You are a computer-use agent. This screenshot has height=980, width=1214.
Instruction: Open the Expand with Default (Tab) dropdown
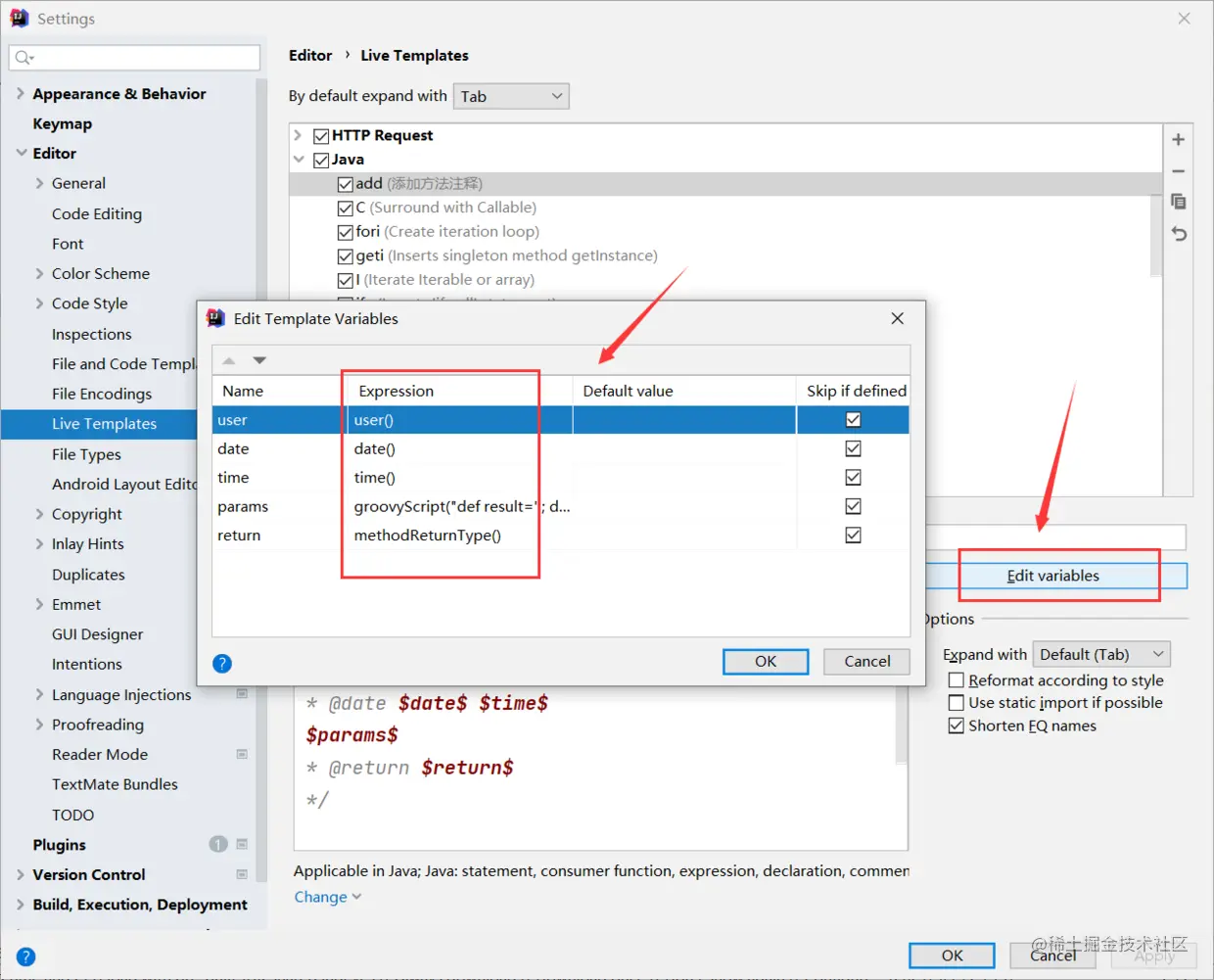(x=1101, y=654)
